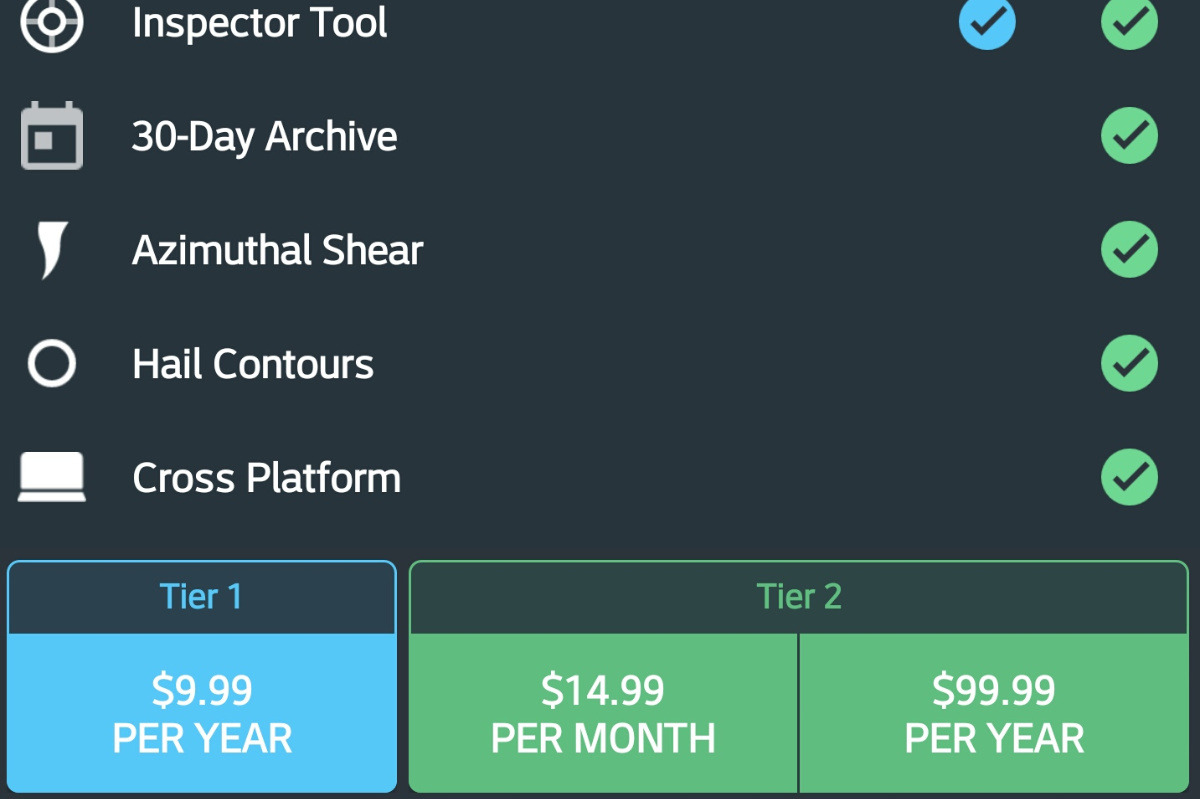Click green checkmark beside Cross Platform

(1129, 477)
